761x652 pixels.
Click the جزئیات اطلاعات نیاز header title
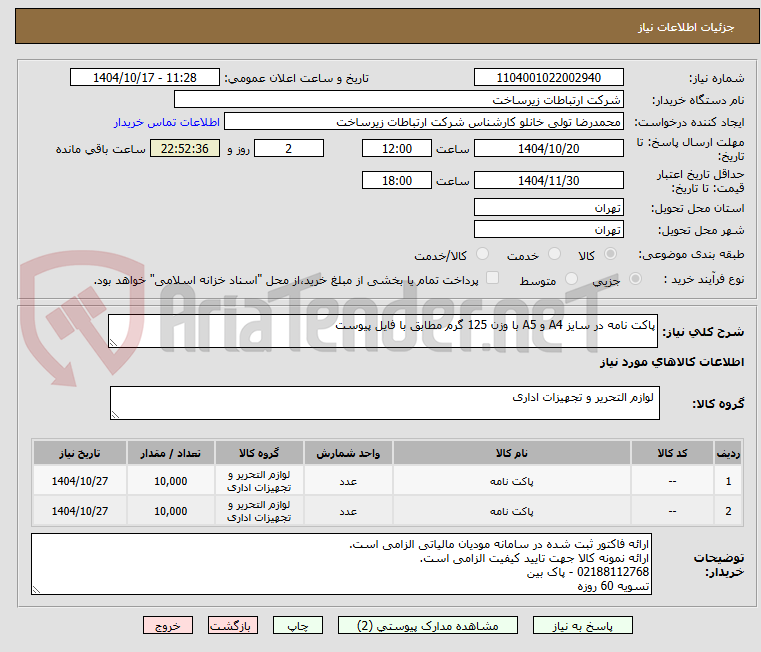pyautogui.click(x=686, y=27)
